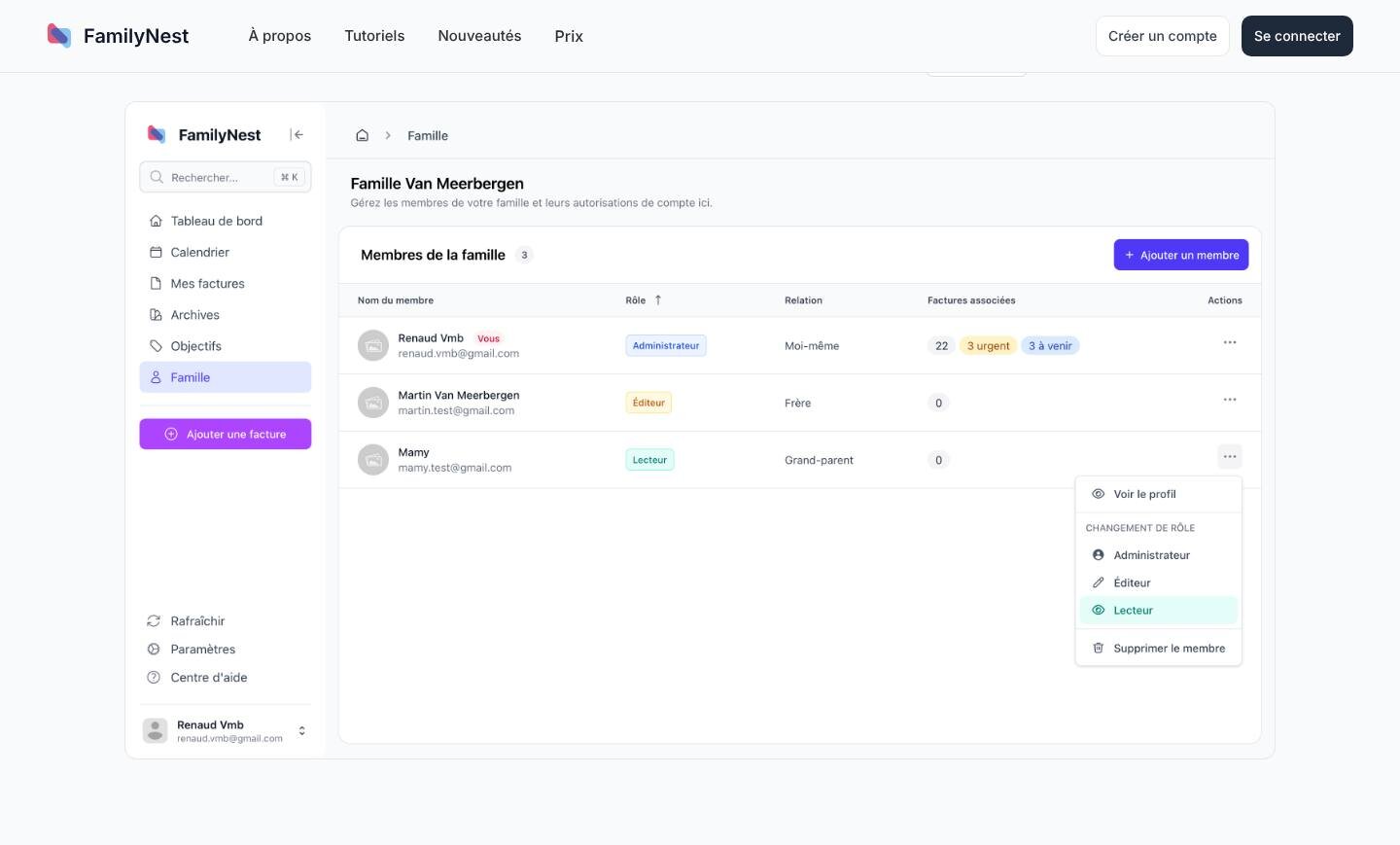Open actions menu for Martin Van Meerbergen row
This screenshot has height=845, width=1400.
pos(1230,400)
